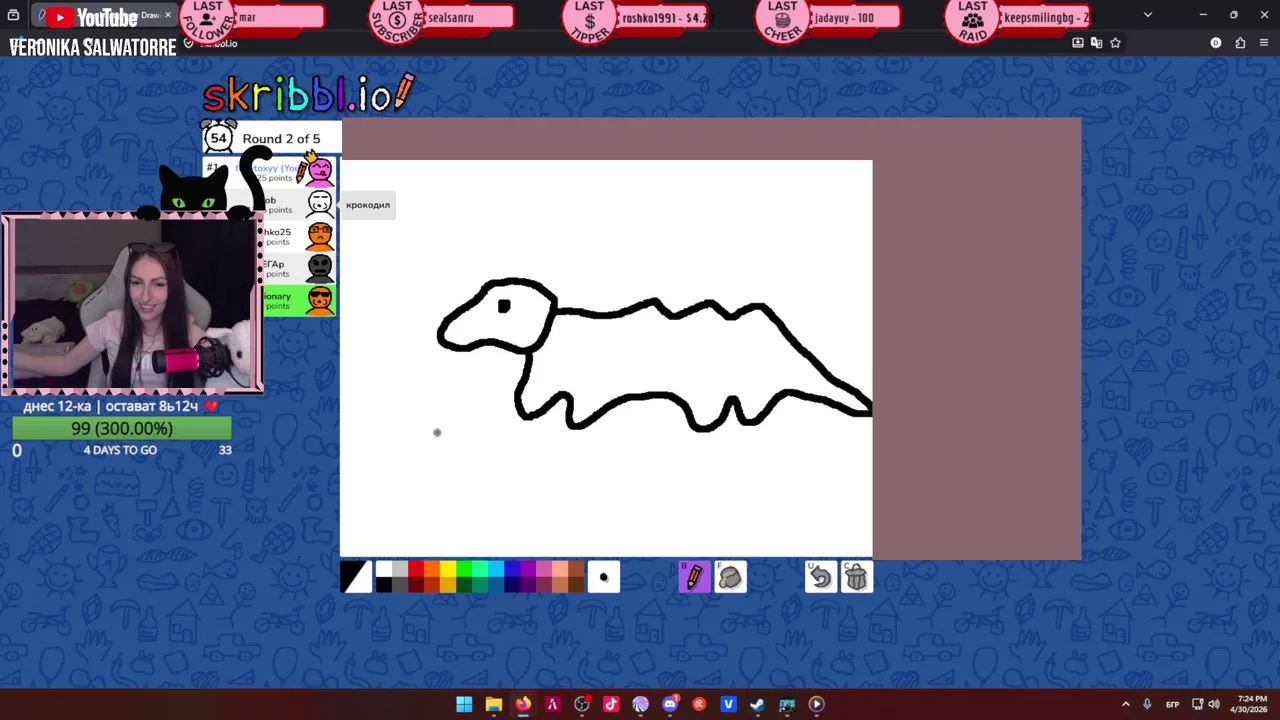
Task: Open the browser extensions icon
Action: click(1240, 43)
